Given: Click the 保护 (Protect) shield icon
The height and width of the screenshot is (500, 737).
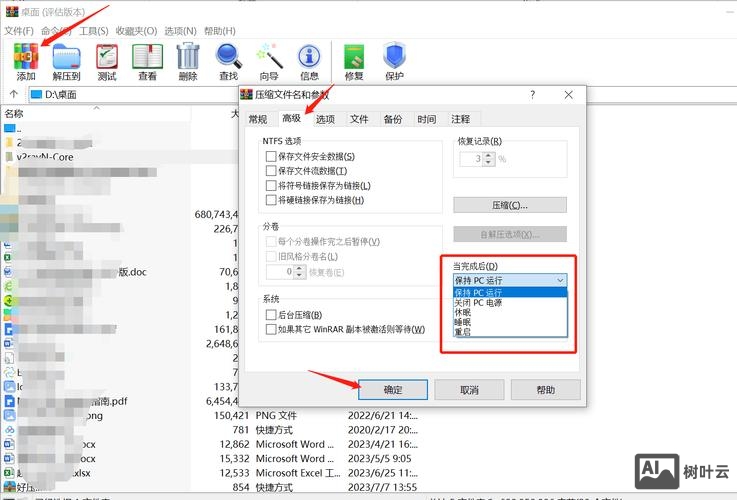Looking at the screenshot, I should (x=394, y=62).
